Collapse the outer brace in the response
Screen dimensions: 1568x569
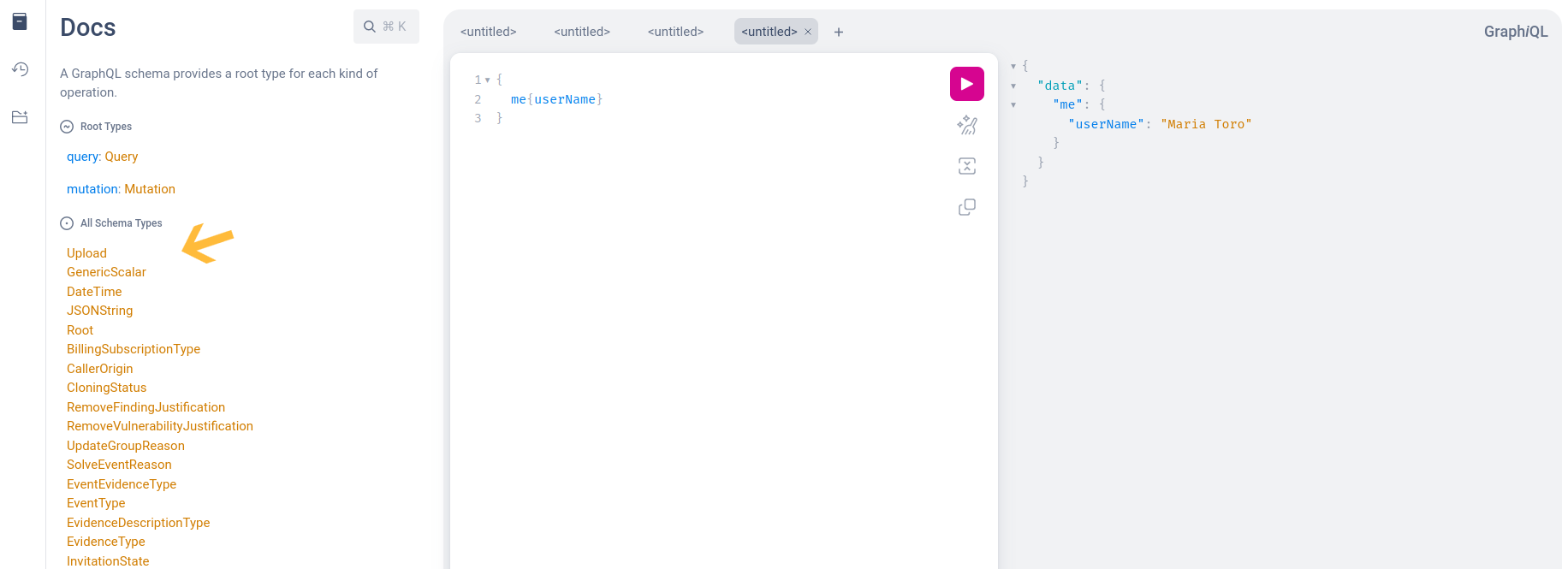[x=1013, y=66]
